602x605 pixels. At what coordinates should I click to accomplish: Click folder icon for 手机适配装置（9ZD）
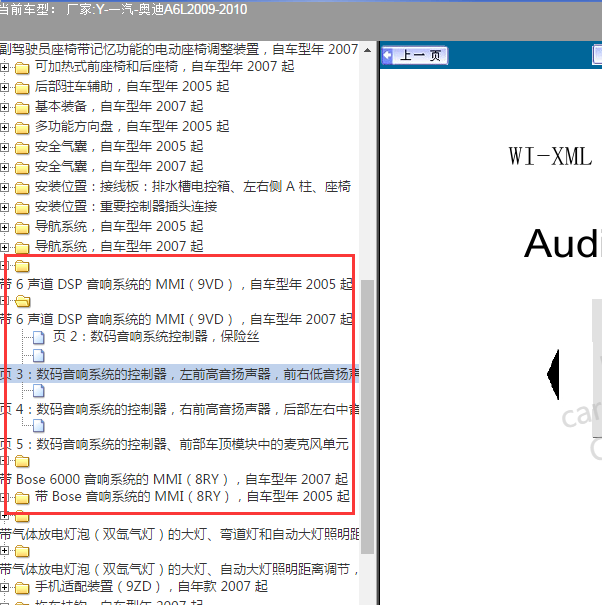click(22, 588)
